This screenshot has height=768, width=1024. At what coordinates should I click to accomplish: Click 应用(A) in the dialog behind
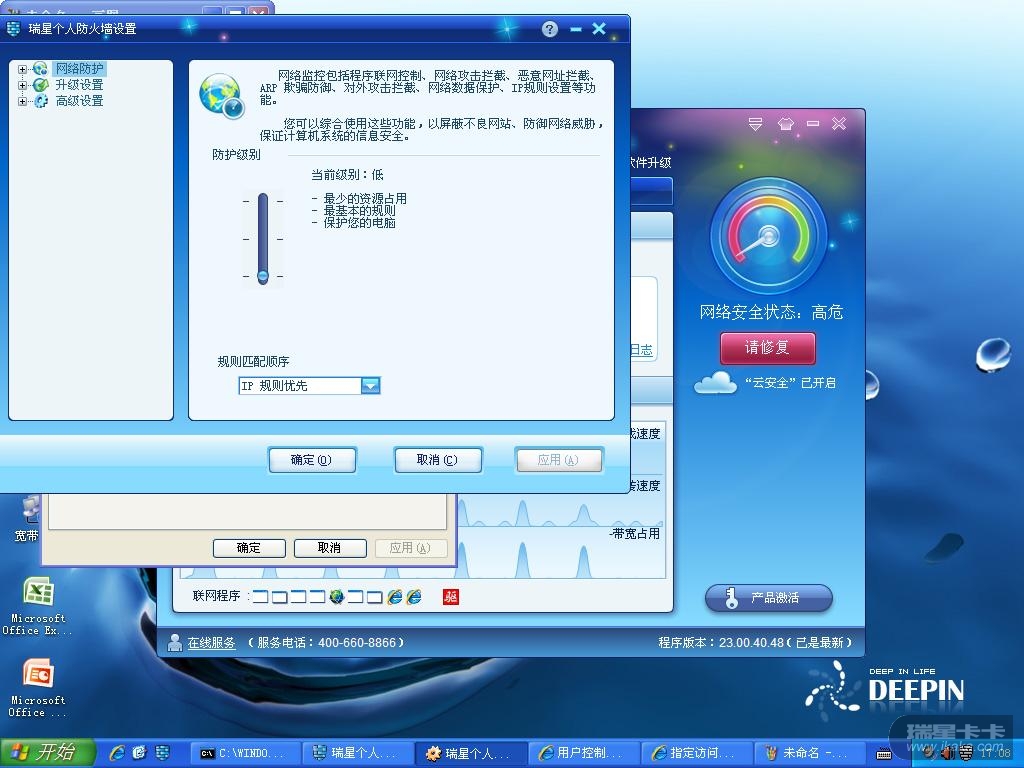411,548
